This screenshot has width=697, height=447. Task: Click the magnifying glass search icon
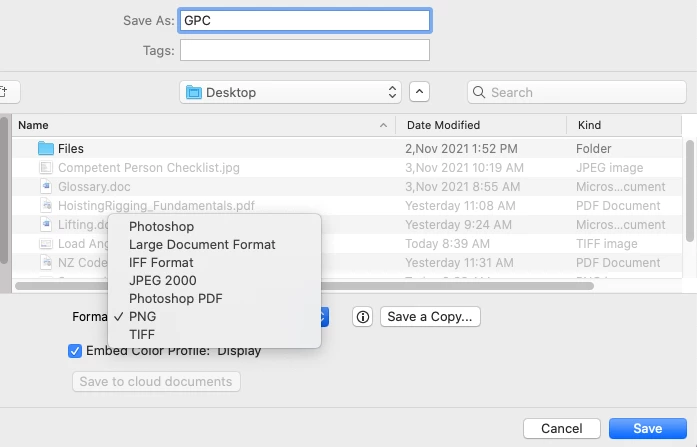pyautogui.click(x=479, y=93)
